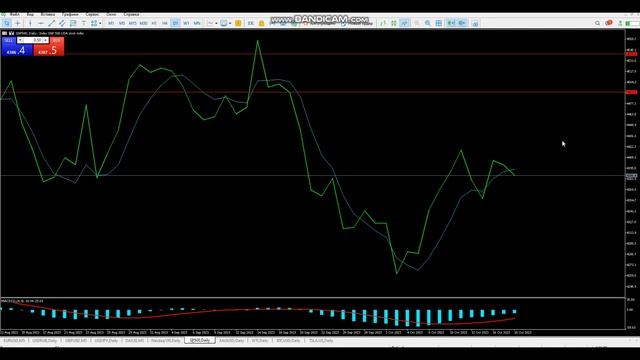Open the IDE MetaEditor button
The height and width of the screenshot is (360, 640).
(251, 23)
